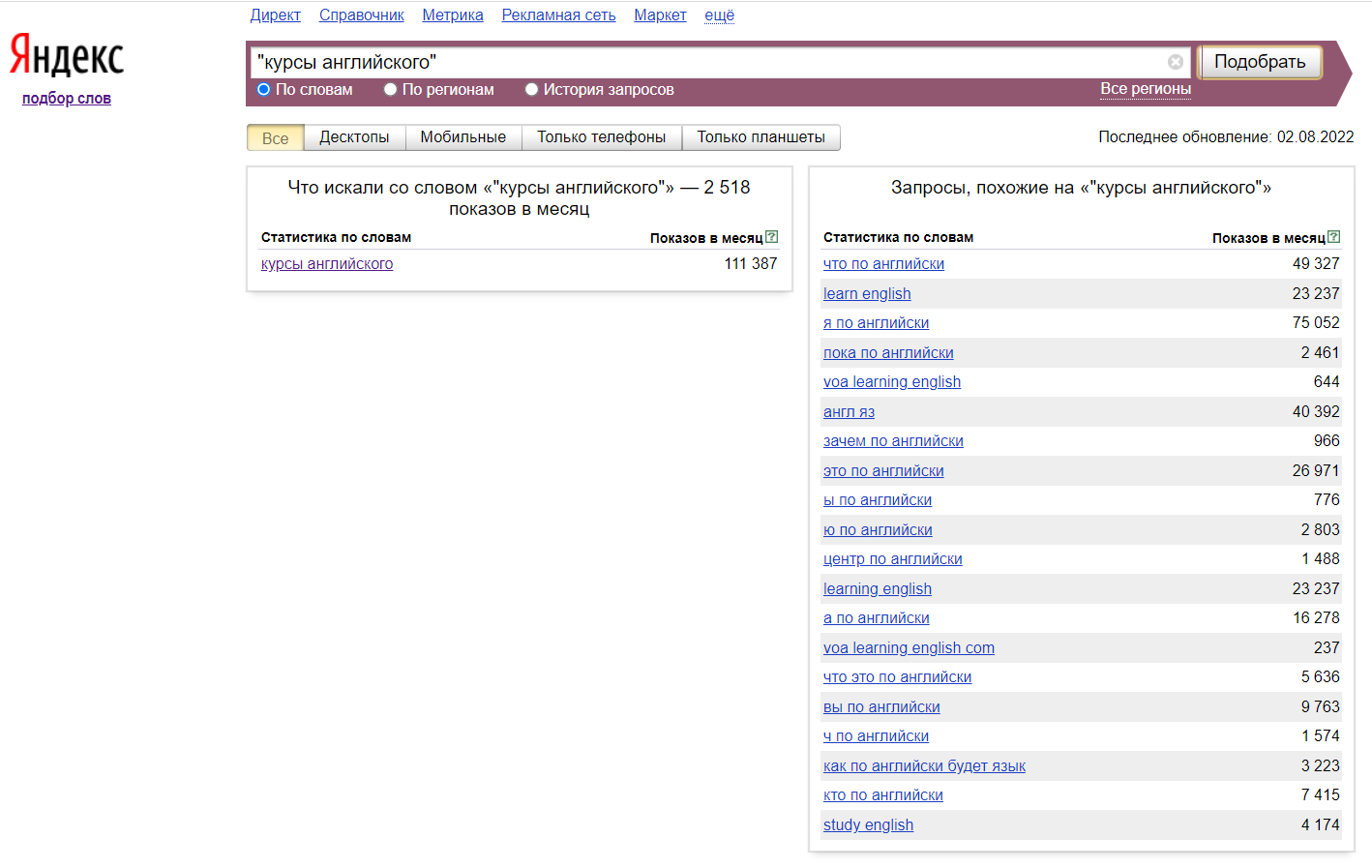
Task: Click the 'курсы английского' keyword link
Action: 327,263
